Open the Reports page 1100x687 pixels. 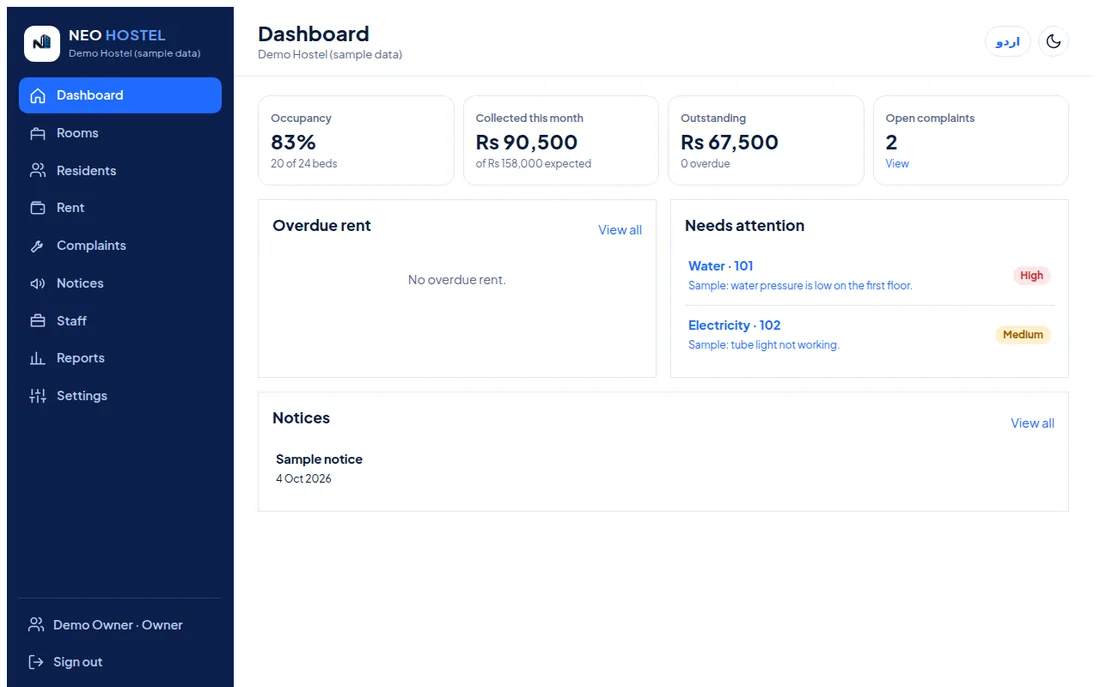[120, 358]
